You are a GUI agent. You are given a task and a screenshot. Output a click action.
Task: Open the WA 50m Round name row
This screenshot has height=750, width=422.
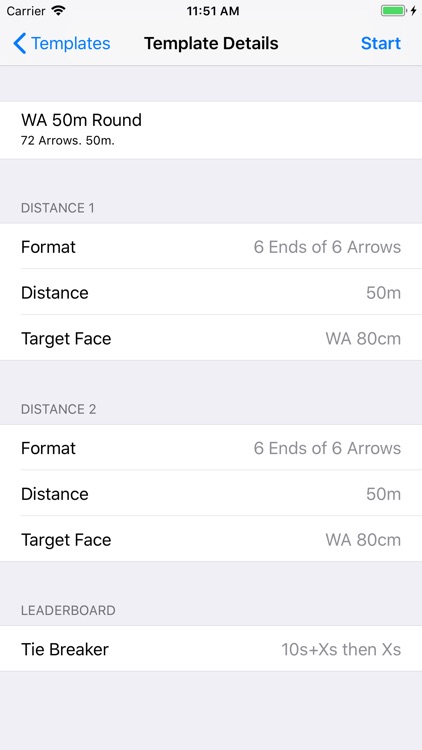(211, 130)
